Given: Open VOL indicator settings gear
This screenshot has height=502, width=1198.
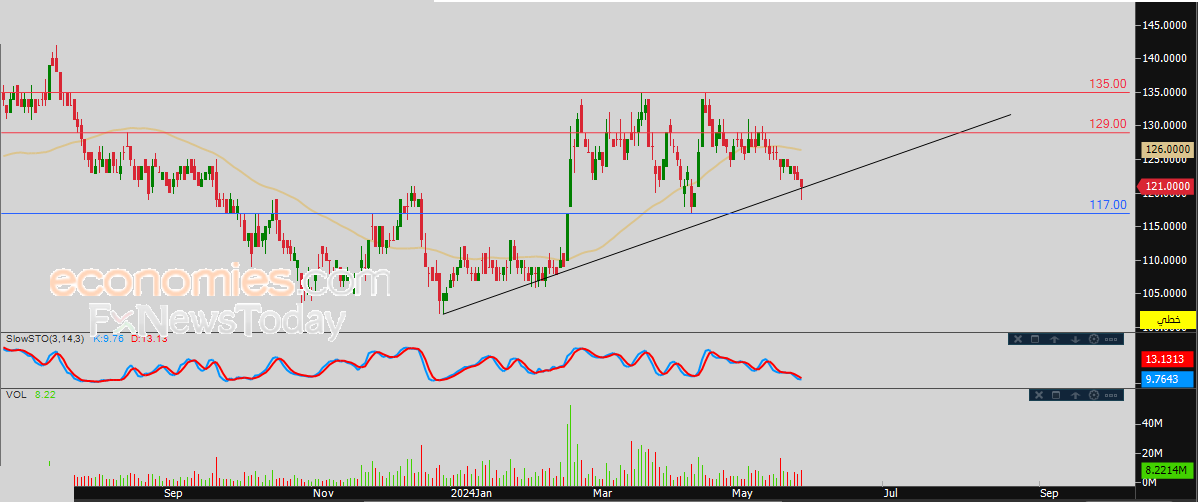Looking at the screenshot, I should point(1093,395).
